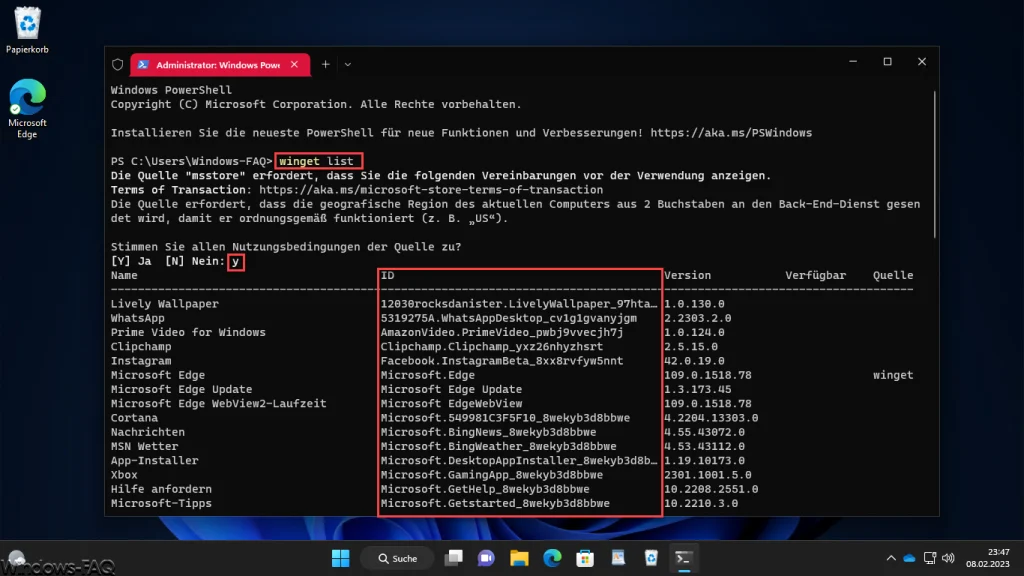The width and height of the screenshot is (1024, 576).
Task: Click the ID 'Microsoft.Getstarted_8wekyb3d8bbwe'
Action: tap(495, 504)
